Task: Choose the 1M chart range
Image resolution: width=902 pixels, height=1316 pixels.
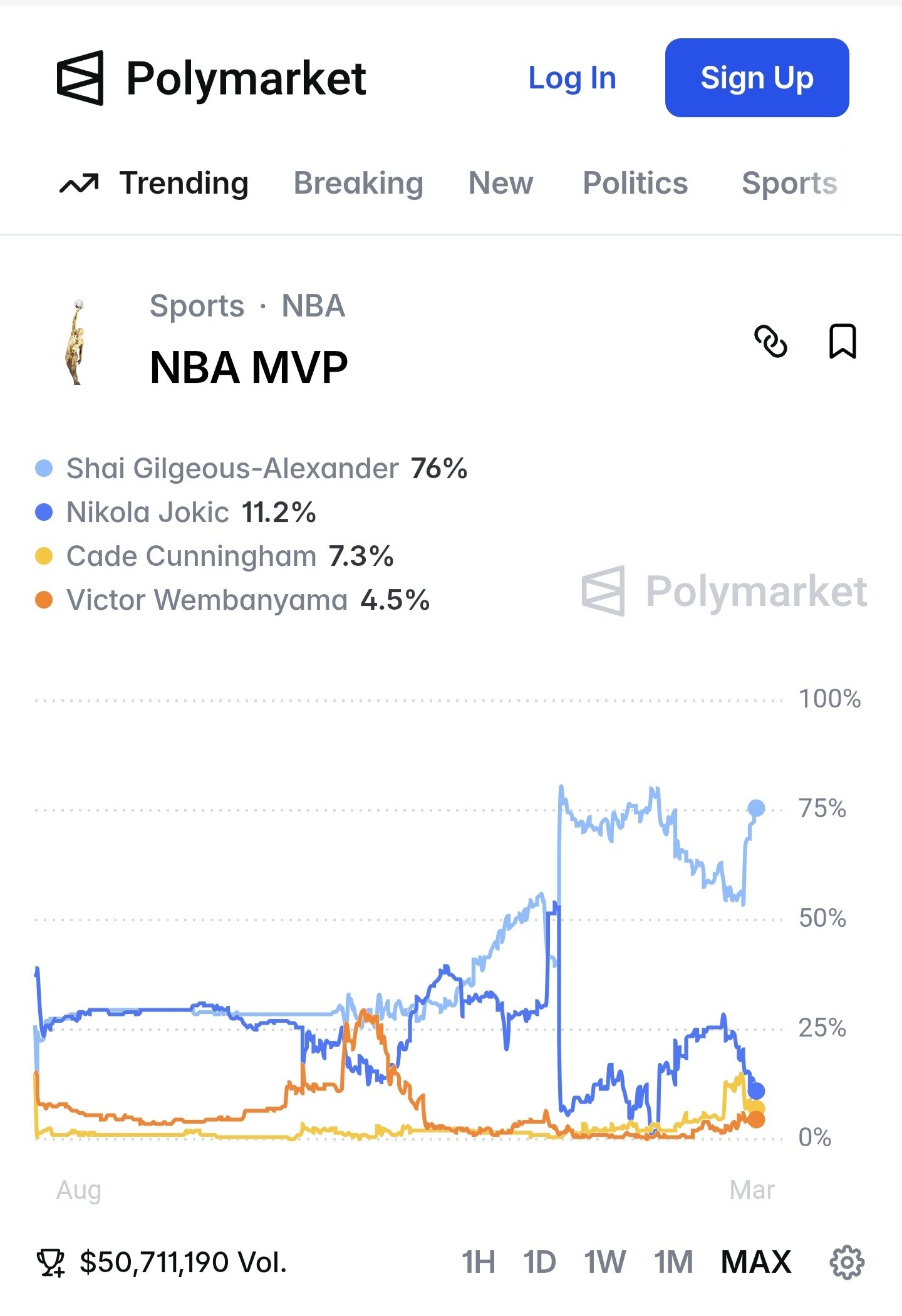Action: [x=673, y=1262]
